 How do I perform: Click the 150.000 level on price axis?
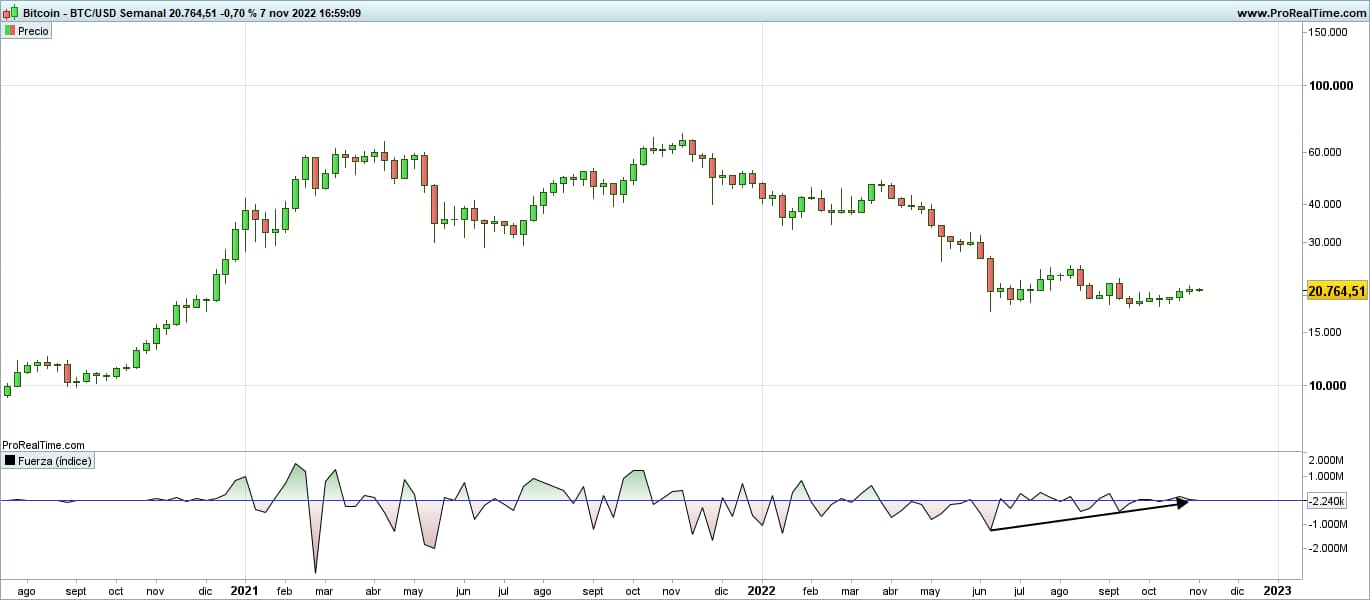click(1338, 33)
